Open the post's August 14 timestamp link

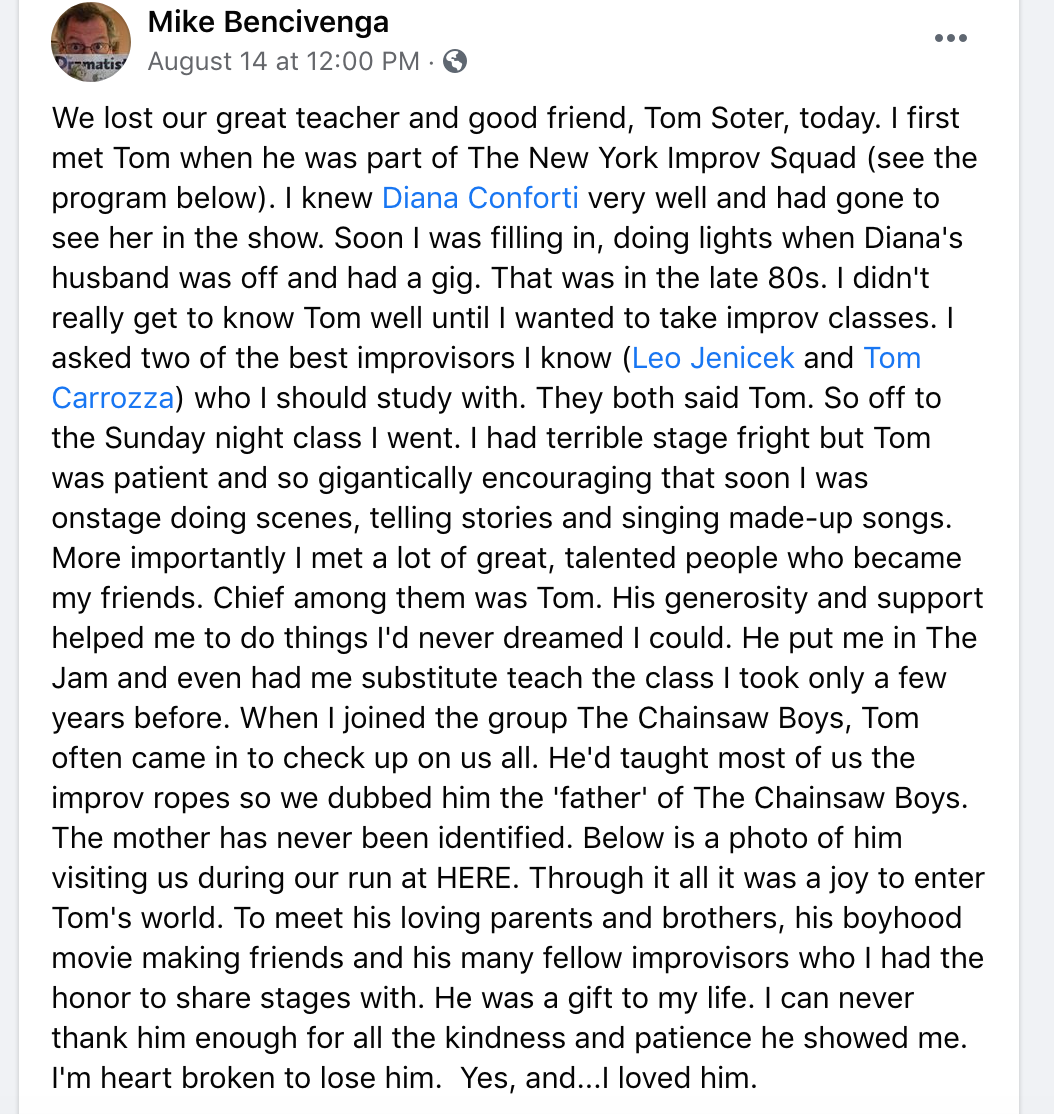click(283, 62)
